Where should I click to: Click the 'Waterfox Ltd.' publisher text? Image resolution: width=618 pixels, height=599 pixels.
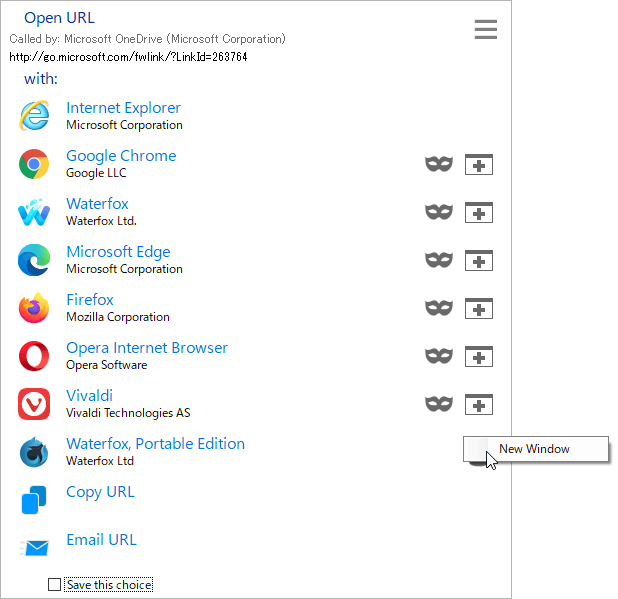[x=101, y=221]
